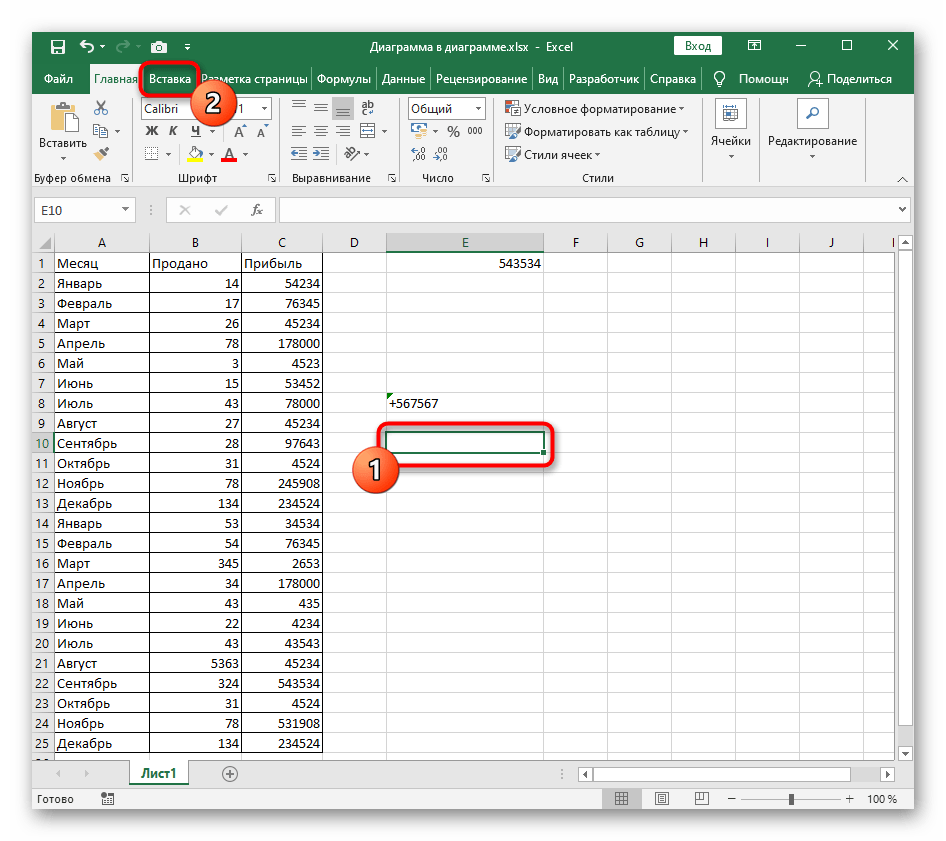
Task: Open the Редактирование group button
Action: pos(812,130)
